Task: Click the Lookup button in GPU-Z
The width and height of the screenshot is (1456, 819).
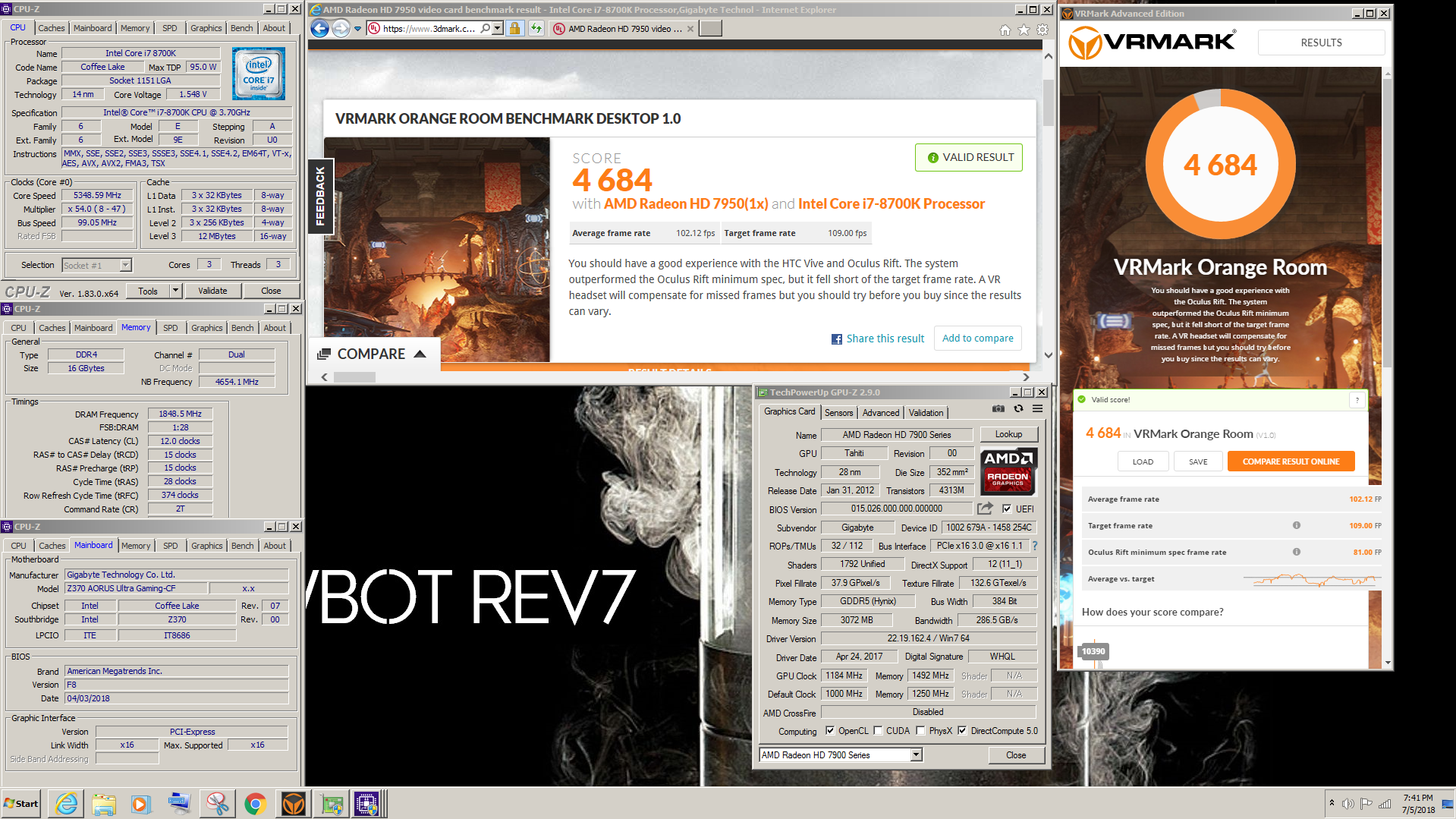Action: pos(1008,434)
